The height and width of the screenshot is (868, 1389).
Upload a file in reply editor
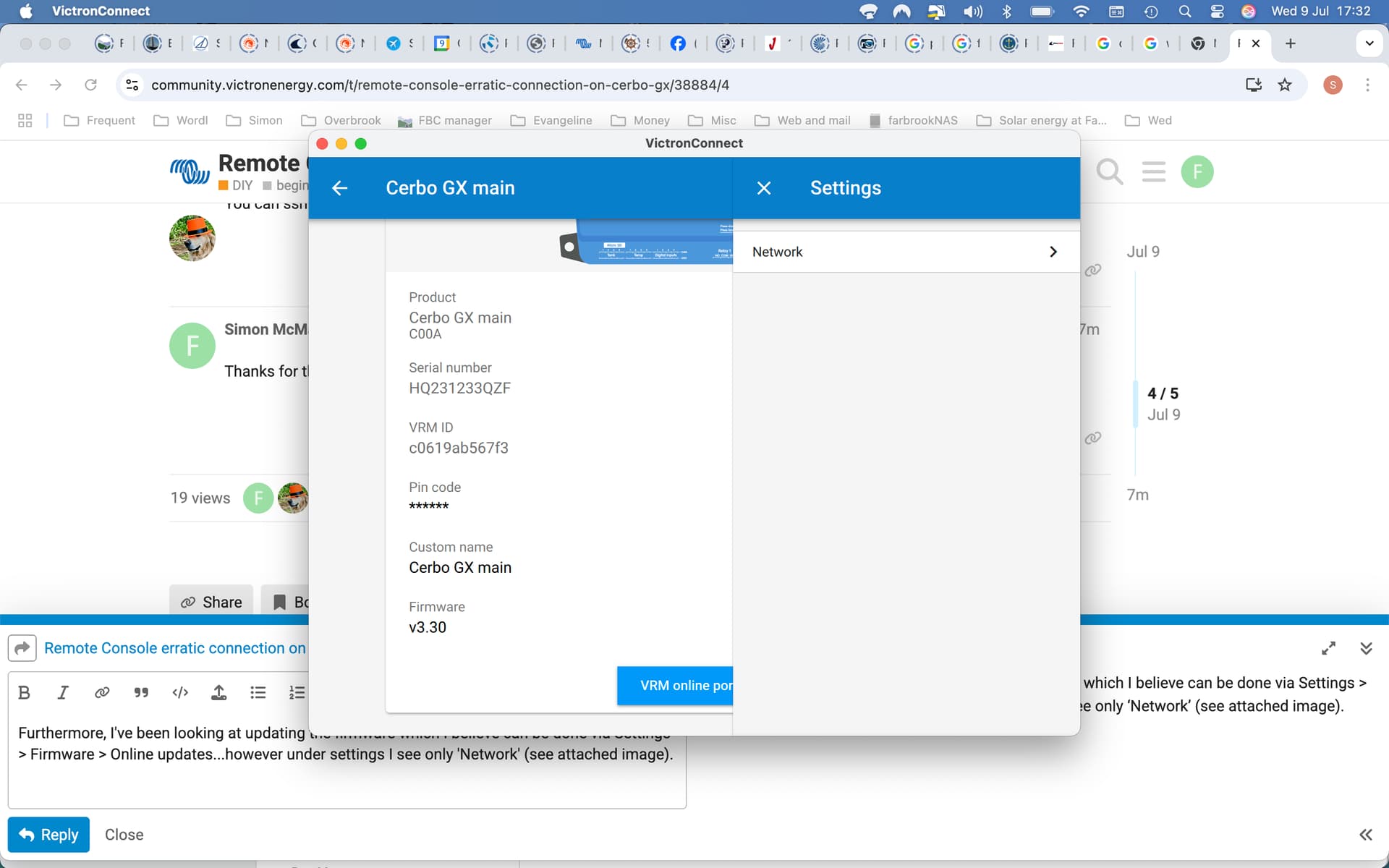218,692
